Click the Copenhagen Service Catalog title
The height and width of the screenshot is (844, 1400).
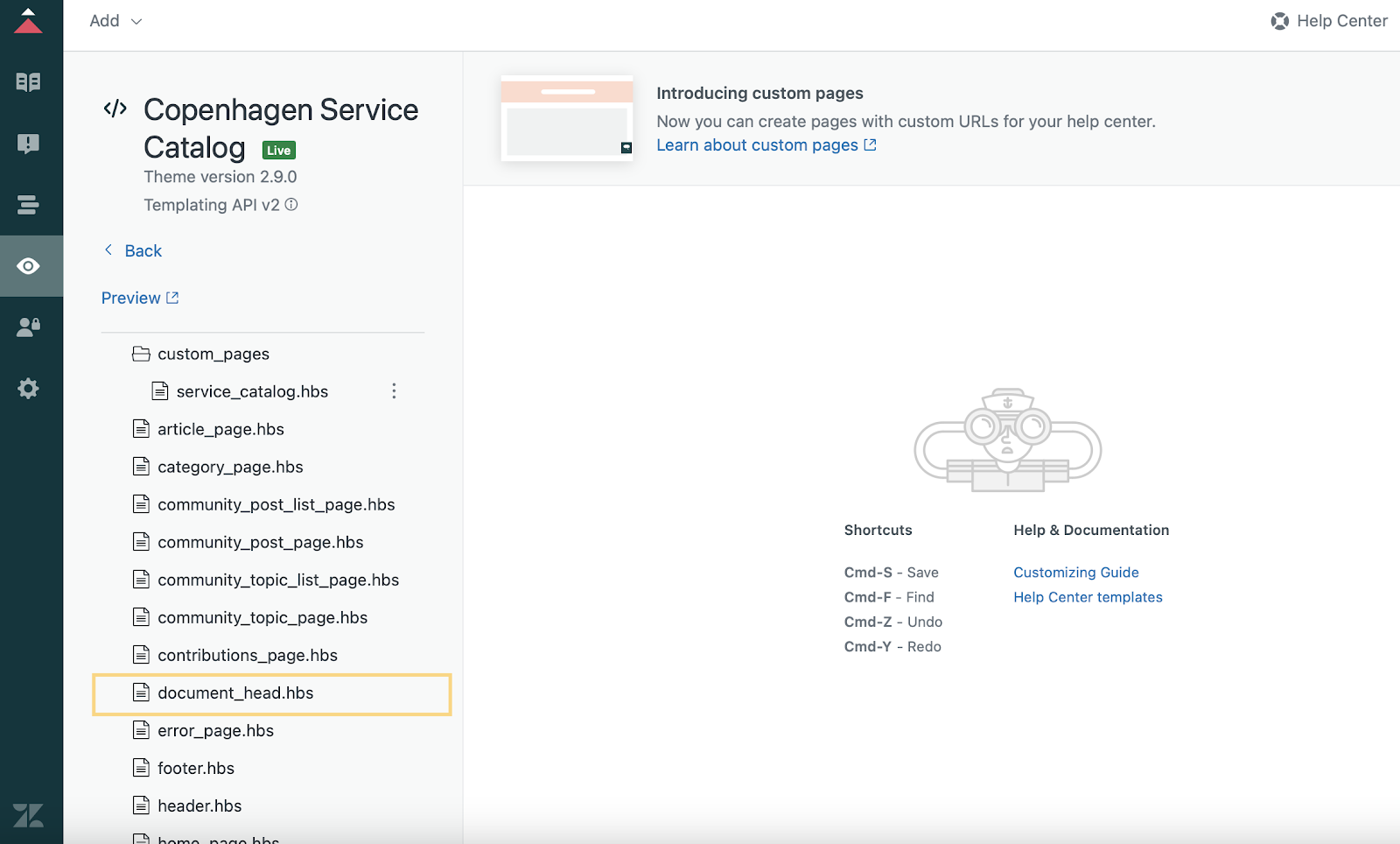coord(281,129)
